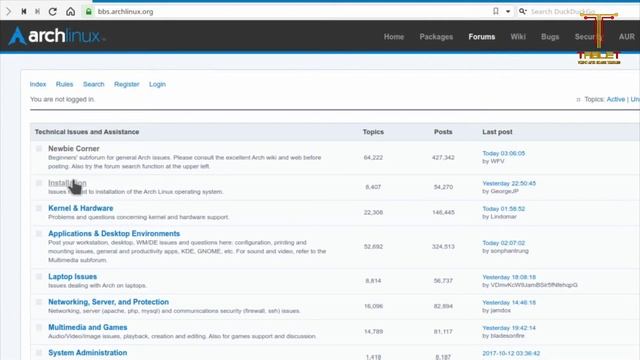The width and height of the screenshot is (640, 360).
Task: Open the Newbie Corner forum
Action: point(73,149)
